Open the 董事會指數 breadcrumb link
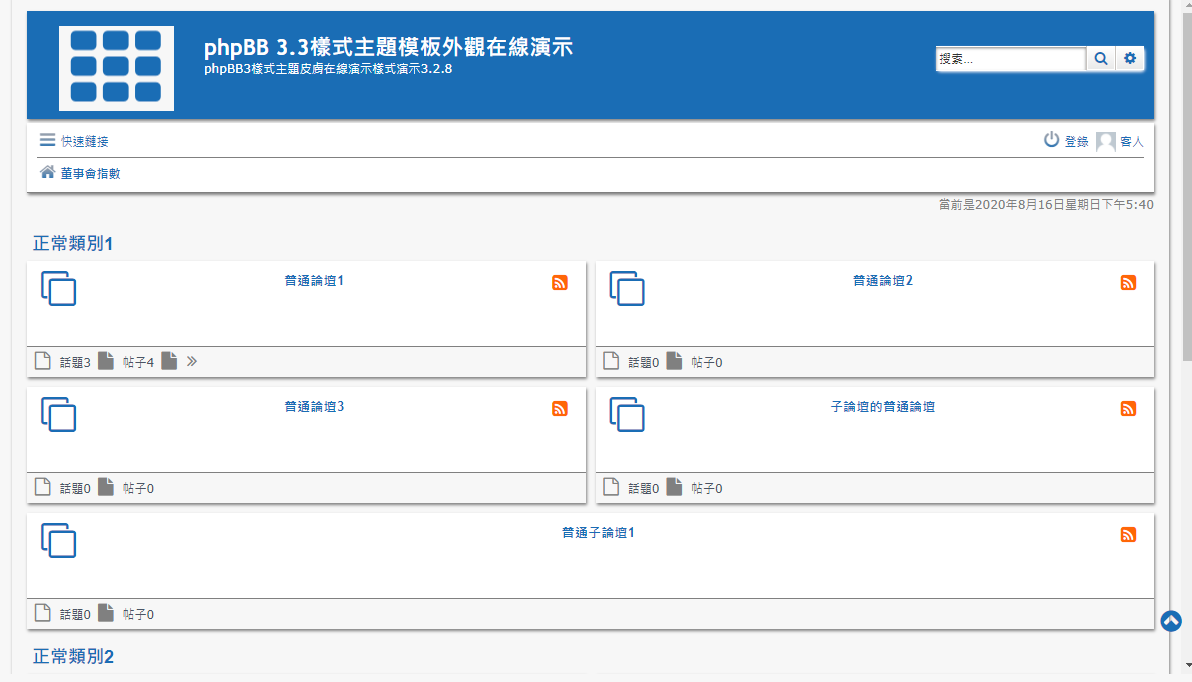1192x682 pixels. tap(90, 173)
